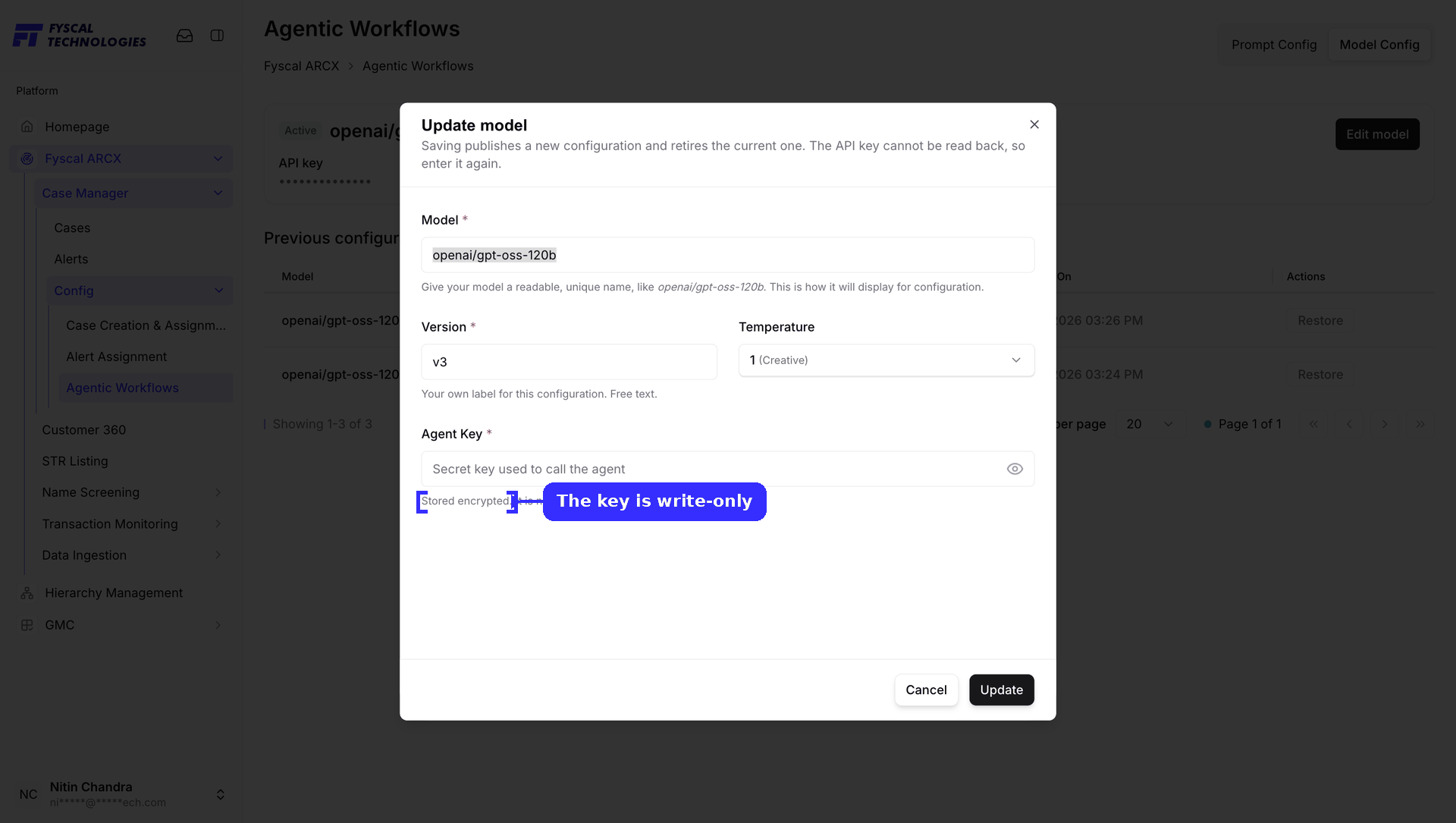The image size is (1456, 823).
Task: Close the Update model dialog
Action: click(1034, 124)
